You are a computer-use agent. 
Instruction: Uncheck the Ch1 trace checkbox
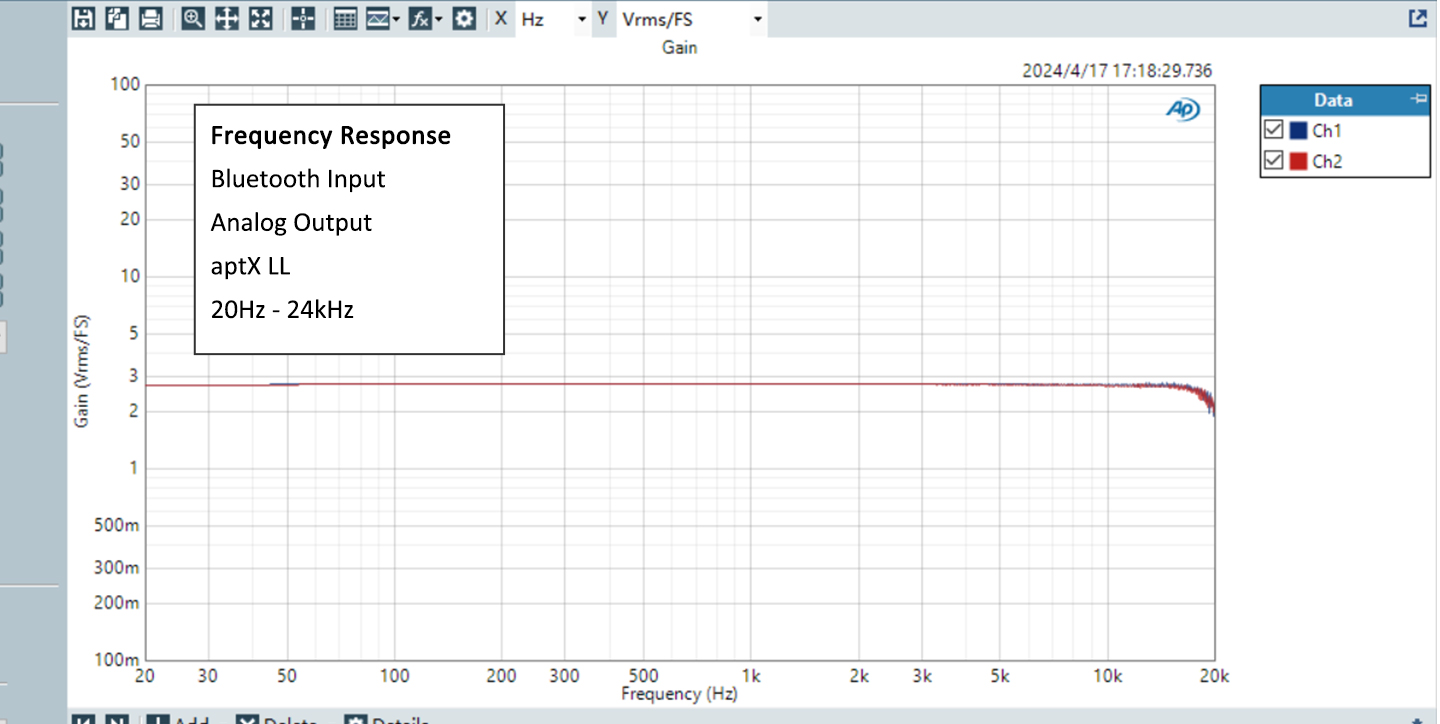click(x=1274, y=130)
